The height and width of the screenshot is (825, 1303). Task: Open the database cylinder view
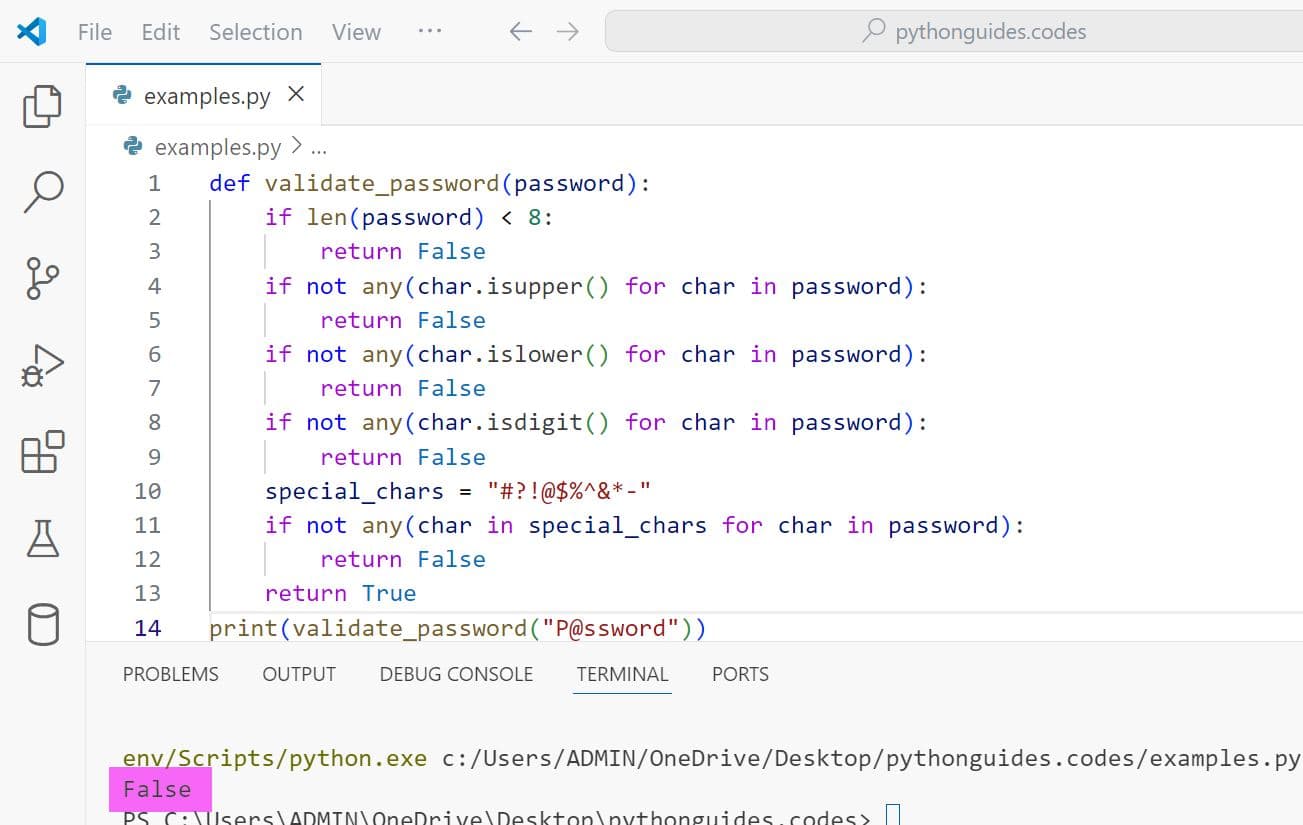(42, 625)
